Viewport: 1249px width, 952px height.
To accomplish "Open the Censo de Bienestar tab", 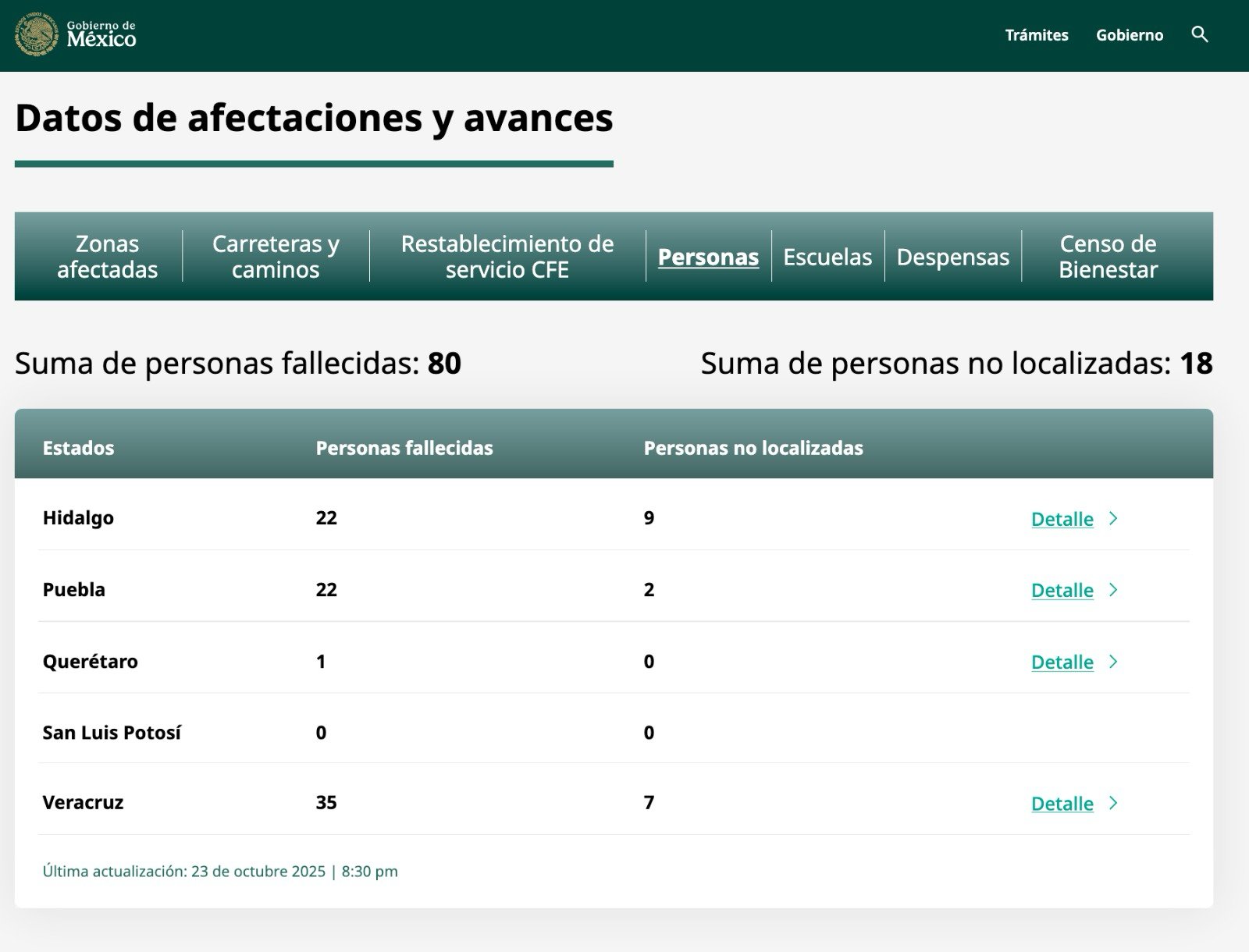I will coord(1108,257).
